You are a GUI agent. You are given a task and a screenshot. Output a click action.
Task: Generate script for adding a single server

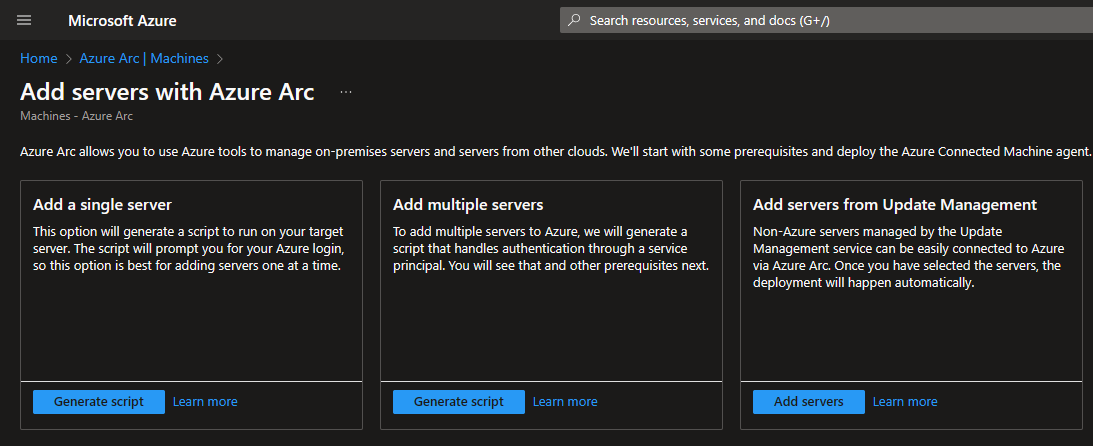99,402
